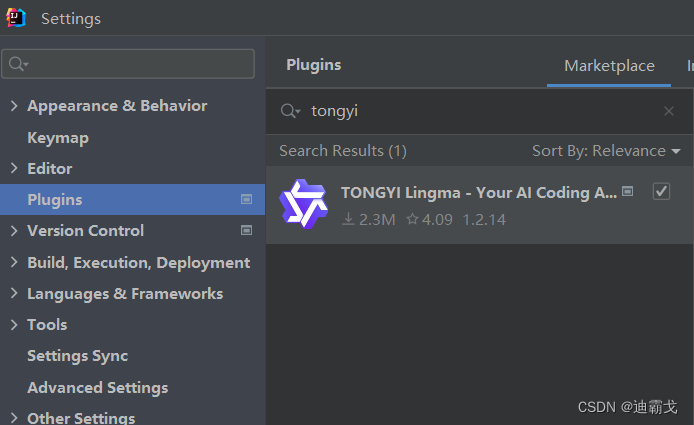694x425 pixels.
Task: Open the Keymap settings page
Action: tap(58, 138)
